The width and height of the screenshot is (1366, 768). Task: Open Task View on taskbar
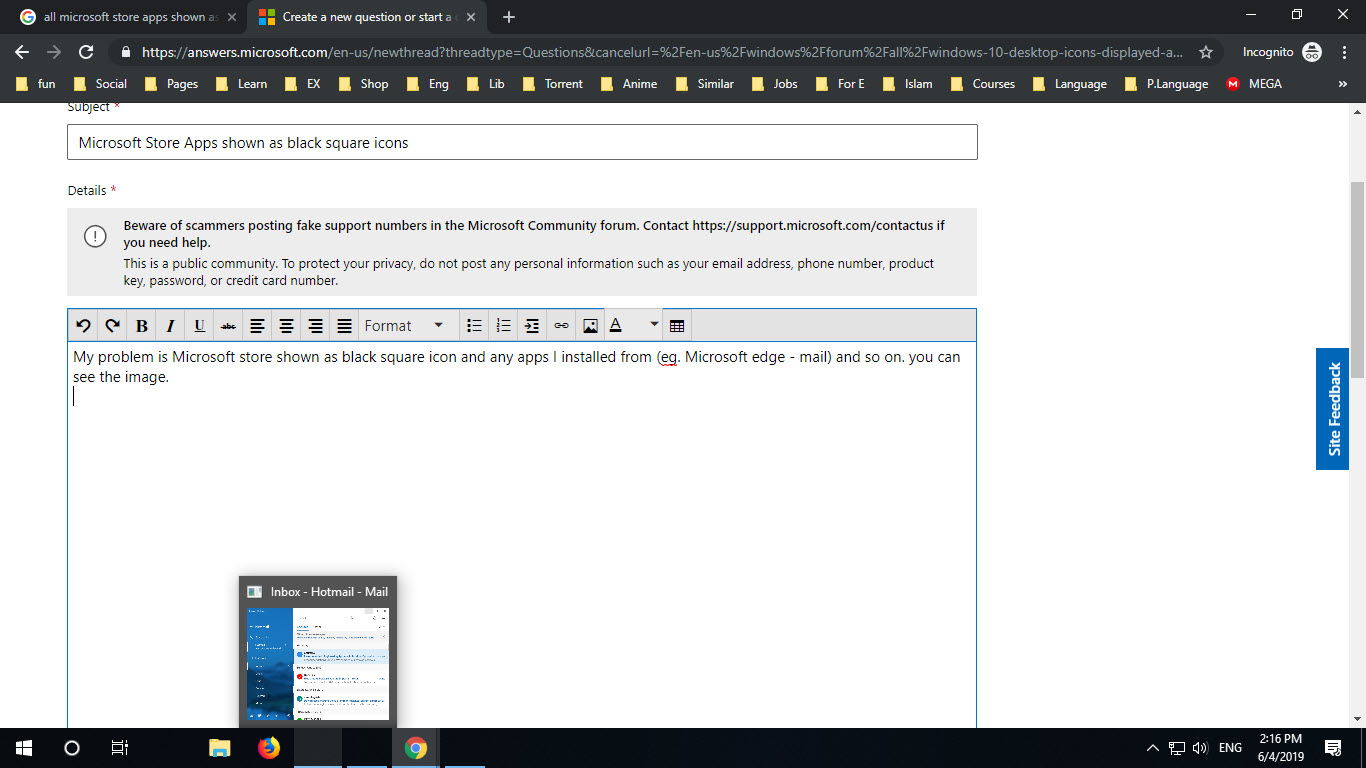point(119,748)
